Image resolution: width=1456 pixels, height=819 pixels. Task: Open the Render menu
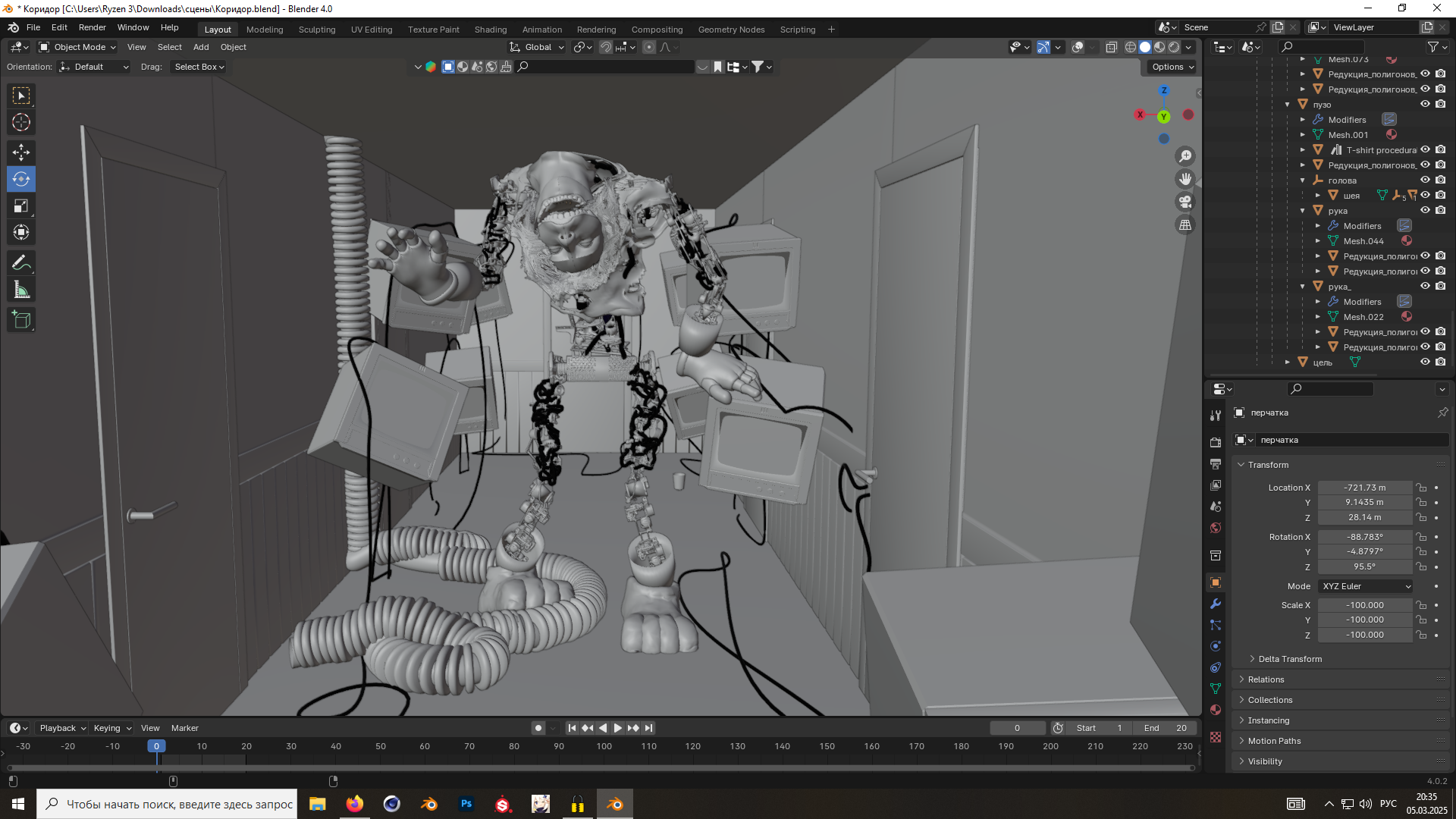[x=92, y=27]
